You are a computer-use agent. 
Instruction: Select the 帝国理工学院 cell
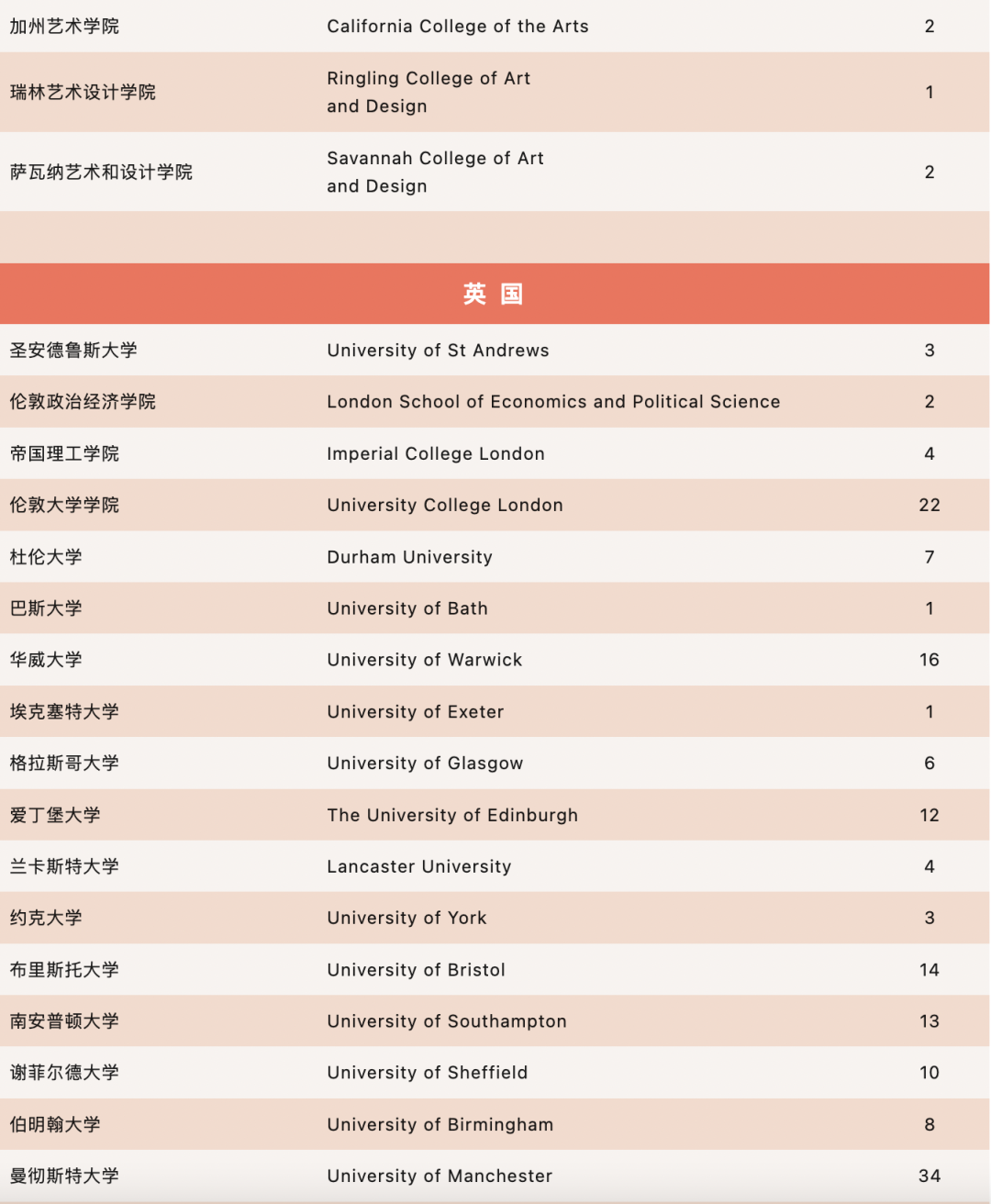coord(64,454)
